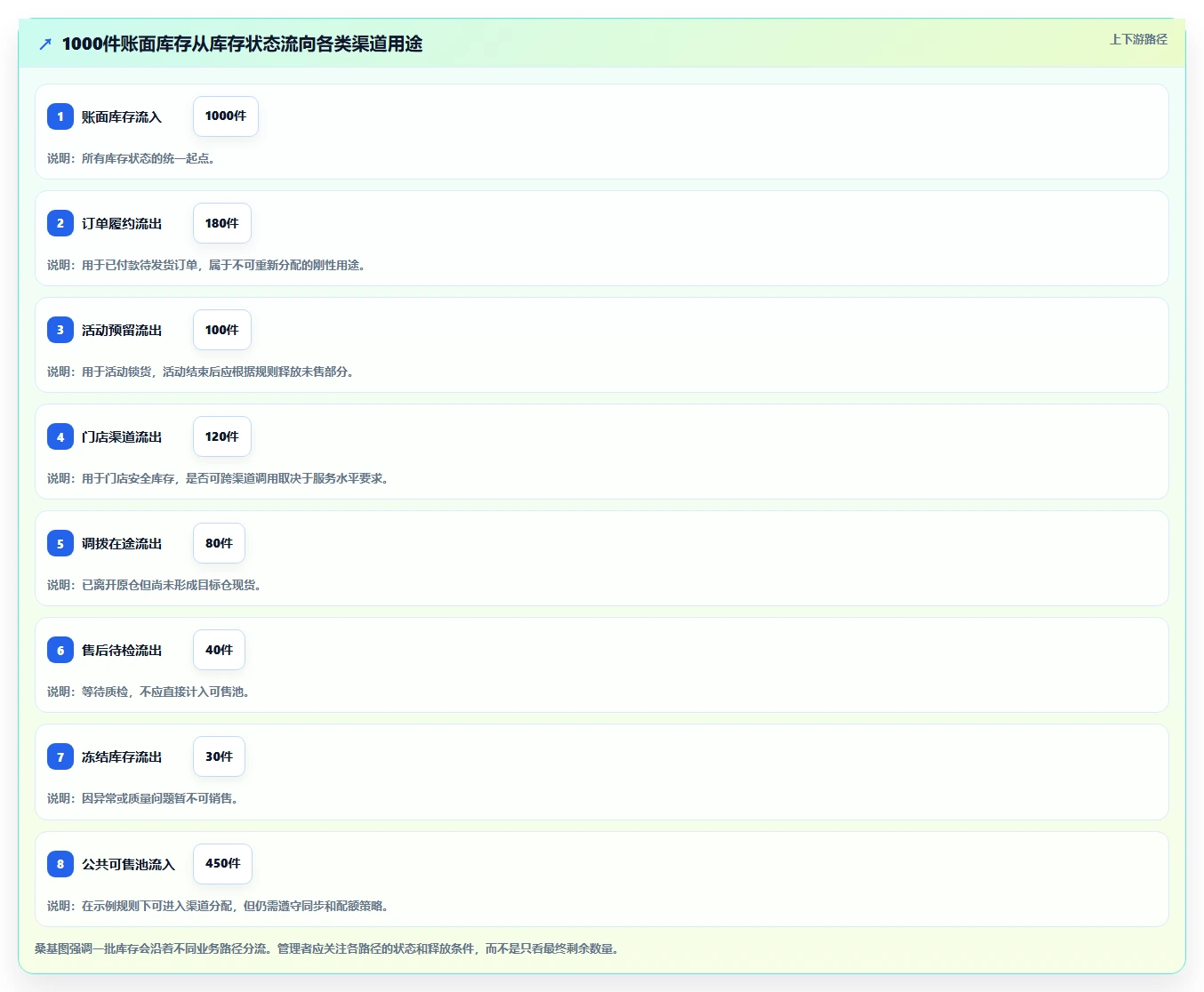
Task: Select the 账面库存流入 label
Action: click(122, 117)
